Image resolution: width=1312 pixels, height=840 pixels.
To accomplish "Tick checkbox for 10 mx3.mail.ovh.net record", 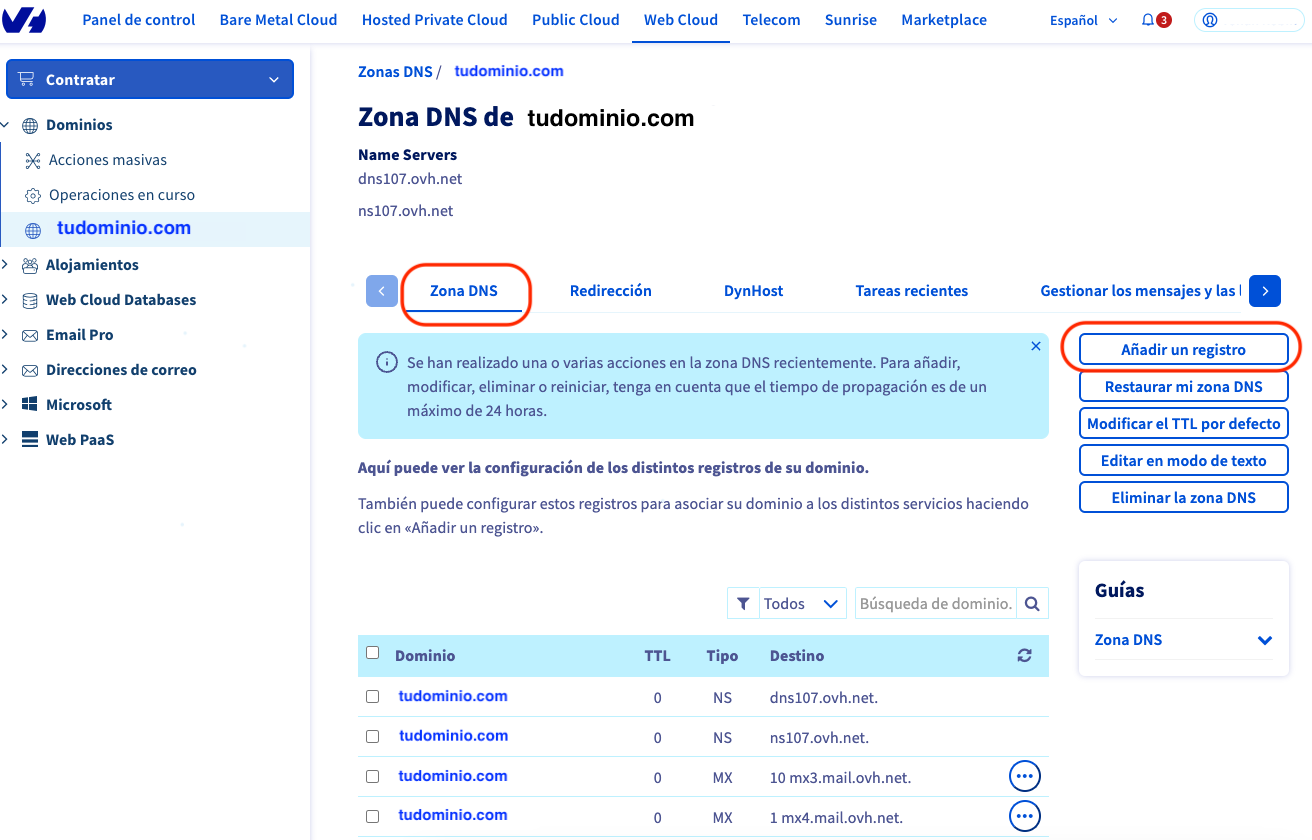I will tap(373, 776).
